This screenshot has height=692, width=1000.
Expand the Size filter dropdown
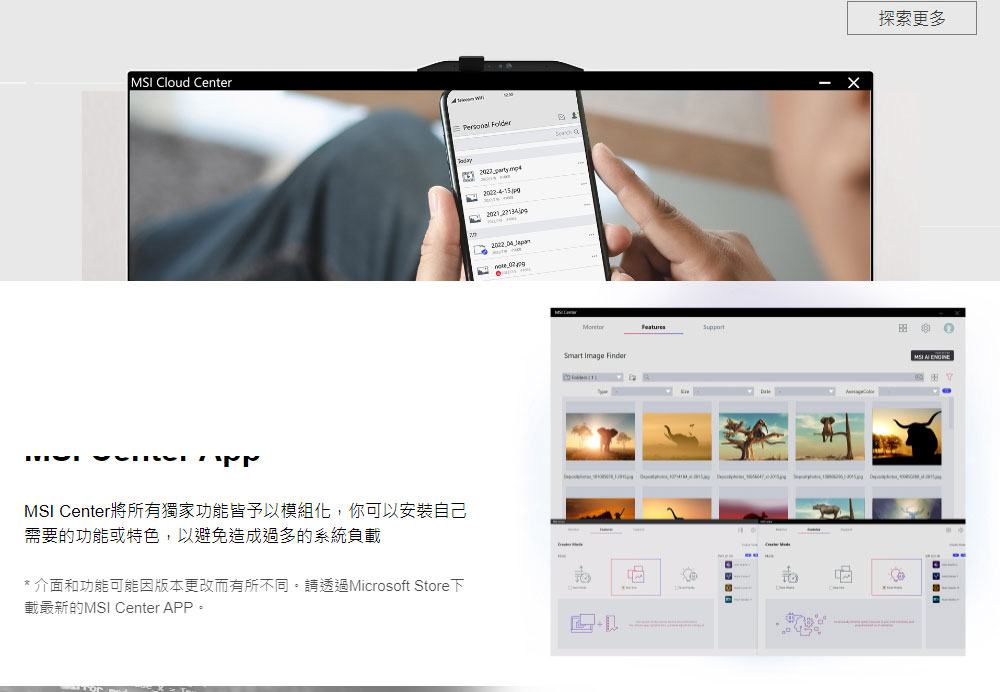[724, 391]
